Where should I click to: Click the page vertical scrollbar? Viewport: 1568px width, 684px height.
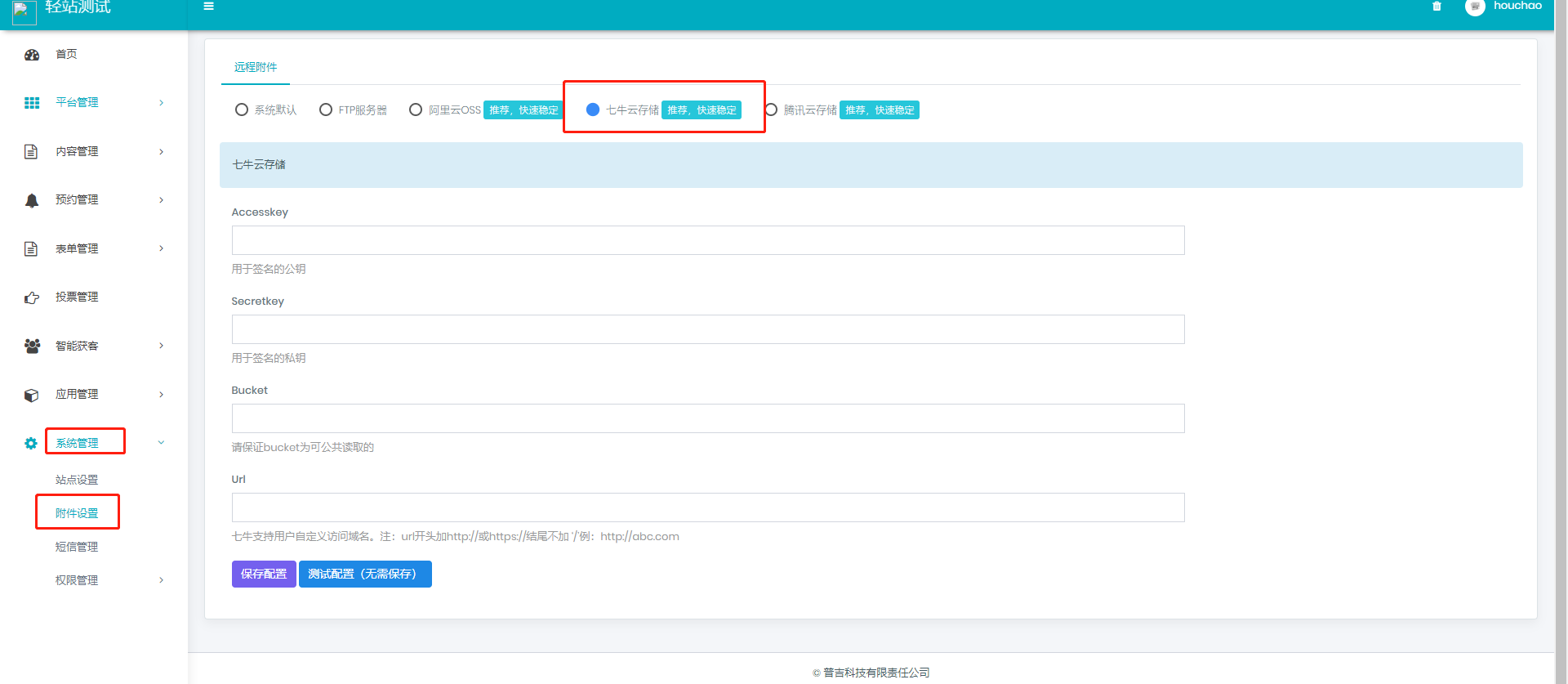tap(1561, 342)
